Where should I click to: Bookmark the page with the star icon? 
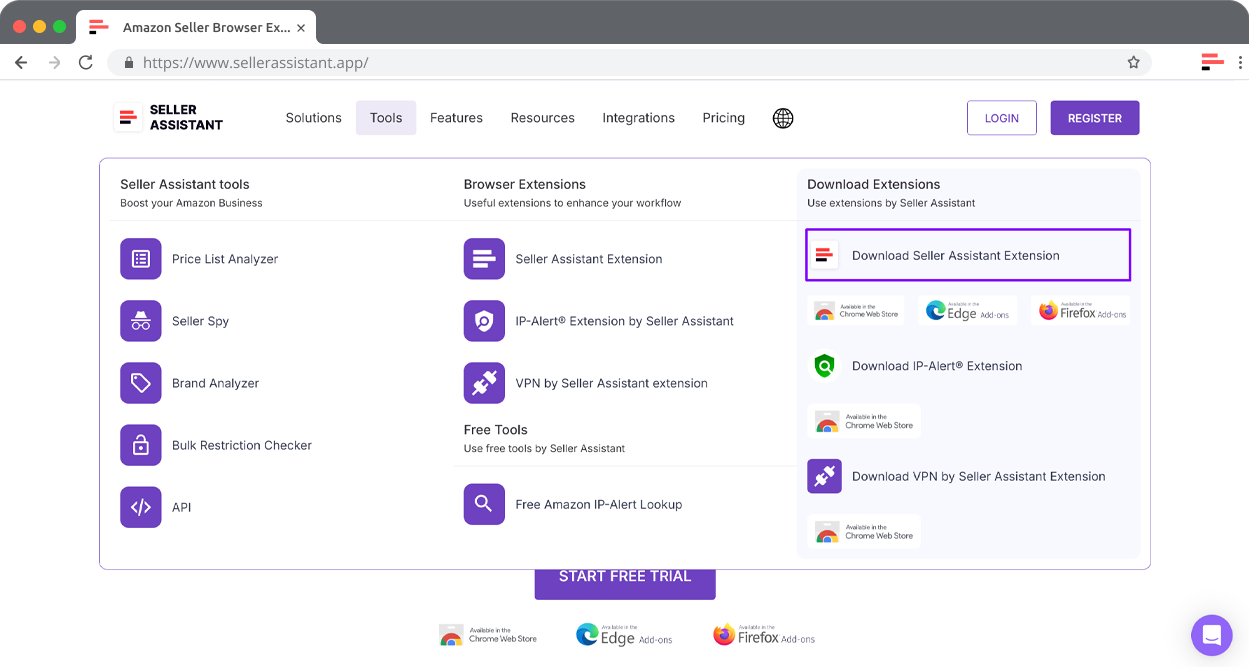tap(1133, 61)
